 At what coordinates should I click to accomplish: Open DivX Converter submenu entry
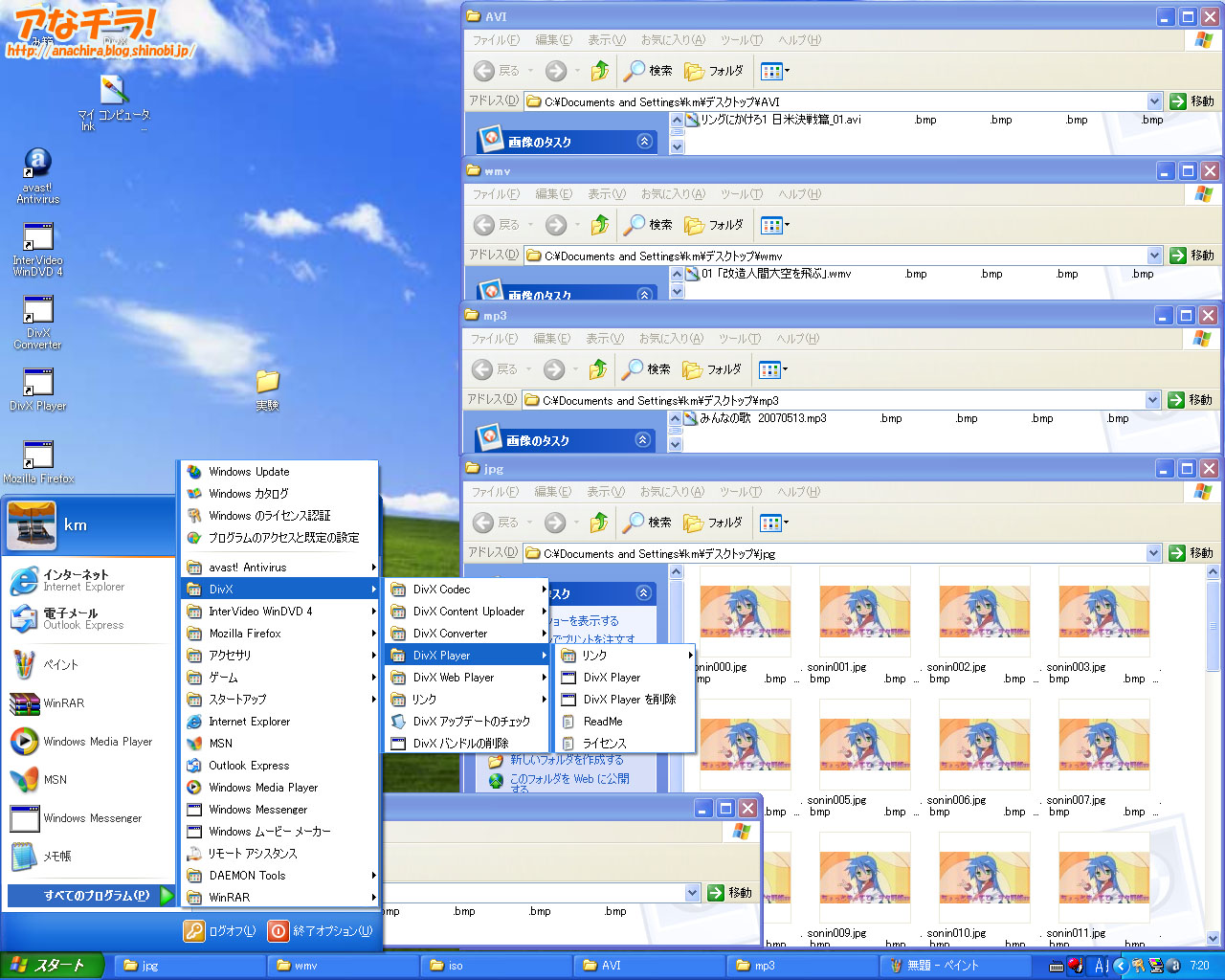[x=468, y=634]
